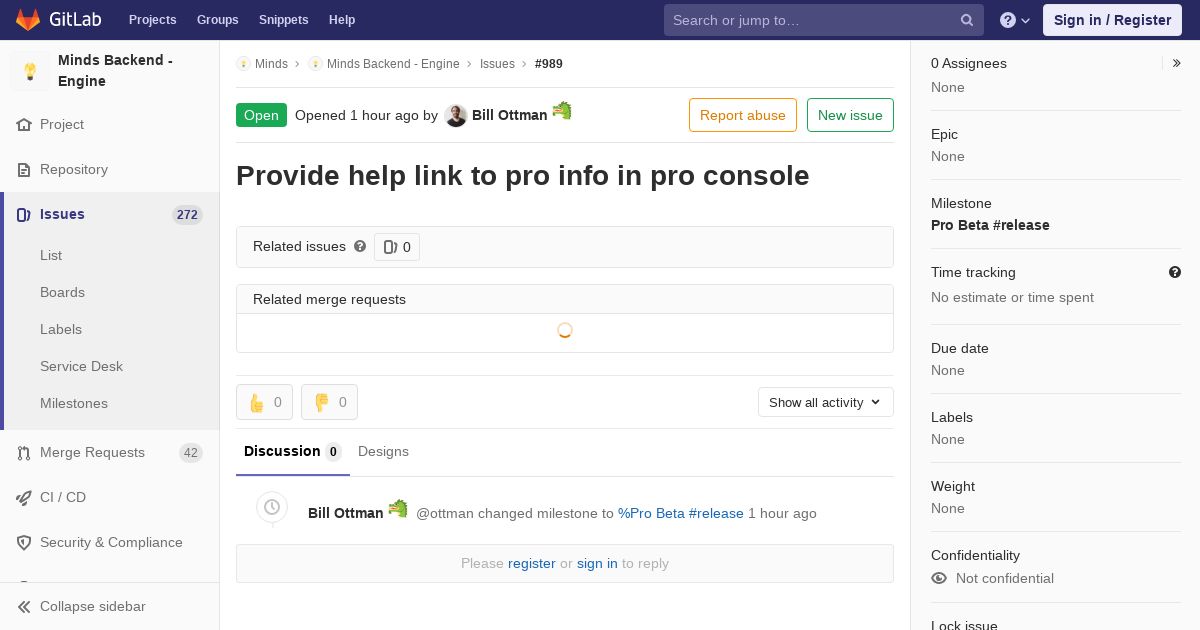Viewport: 1200px width, 630px height.
Task: Click the Issues breadcrumb link
Action: pyautogui.click(x=497, y=64)
